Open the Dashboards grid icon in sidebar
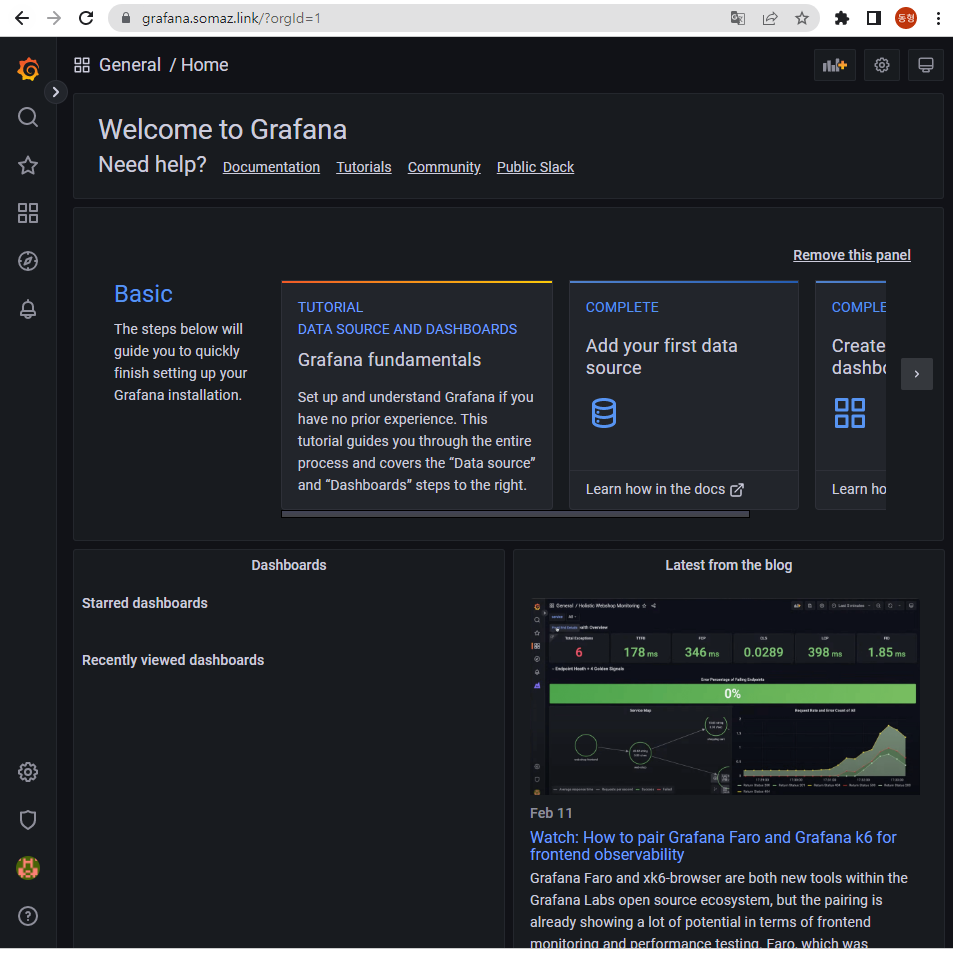 click(x=28, y=213)
